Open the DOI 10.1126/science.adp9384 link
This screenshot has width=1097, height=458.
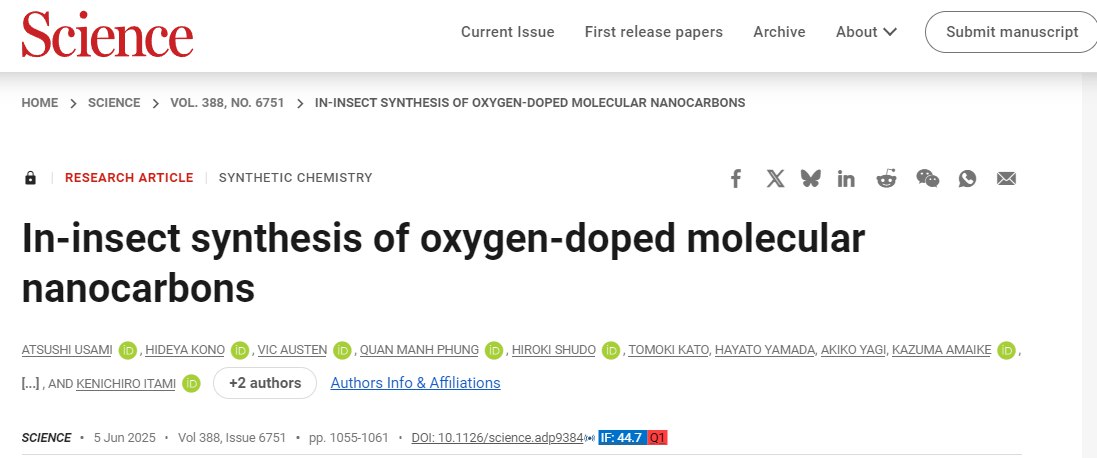pos(497,438)
